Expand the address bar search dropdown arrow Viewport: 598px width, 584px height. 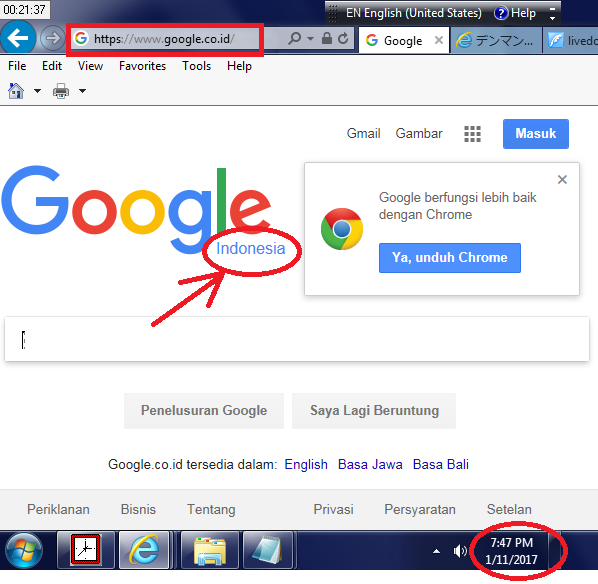coord(310,39)
